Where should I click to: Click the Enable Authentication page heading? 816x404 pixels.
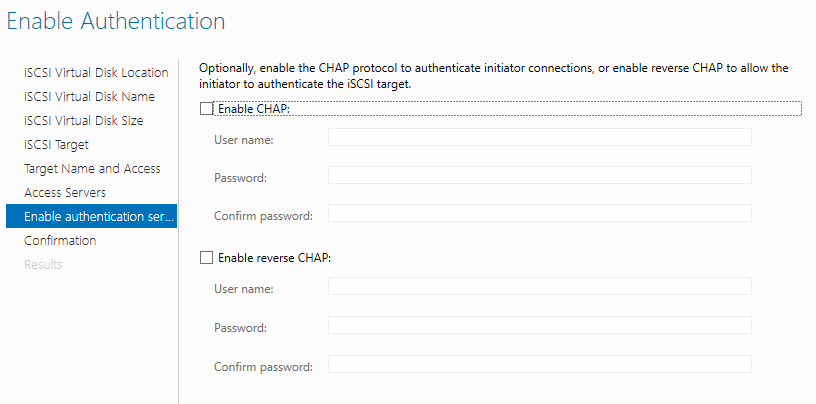coord(116,21)
